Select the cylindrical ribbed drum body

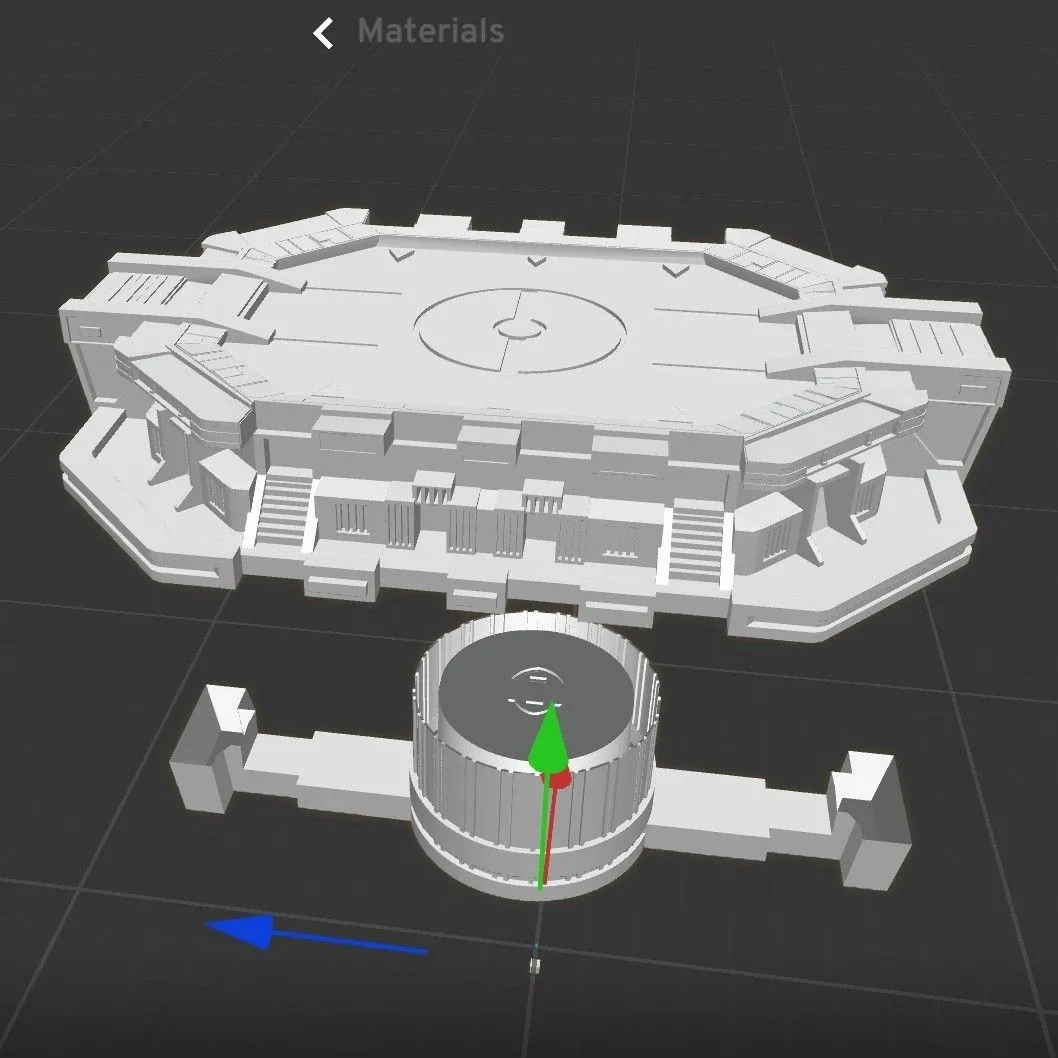pos(533,756)
